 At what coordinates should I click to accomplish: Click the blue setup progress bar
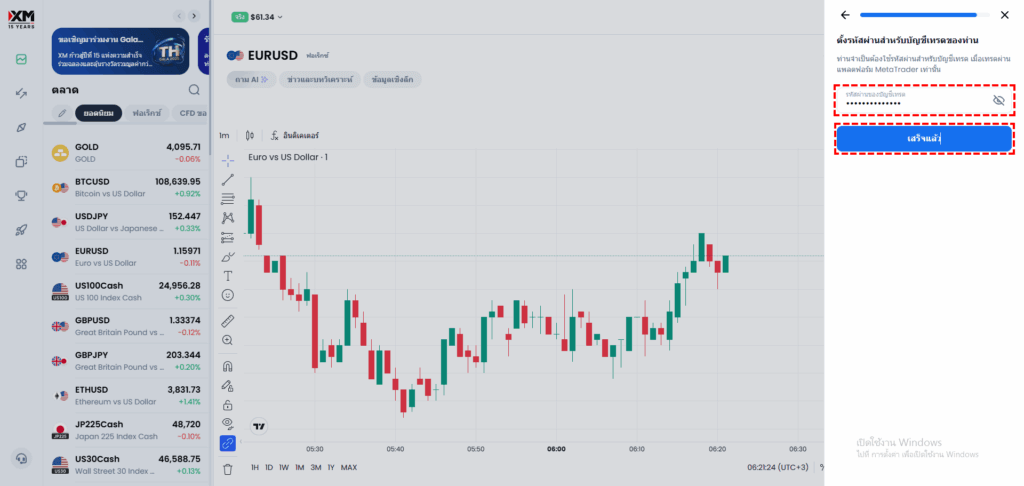[x=918, y=15]
